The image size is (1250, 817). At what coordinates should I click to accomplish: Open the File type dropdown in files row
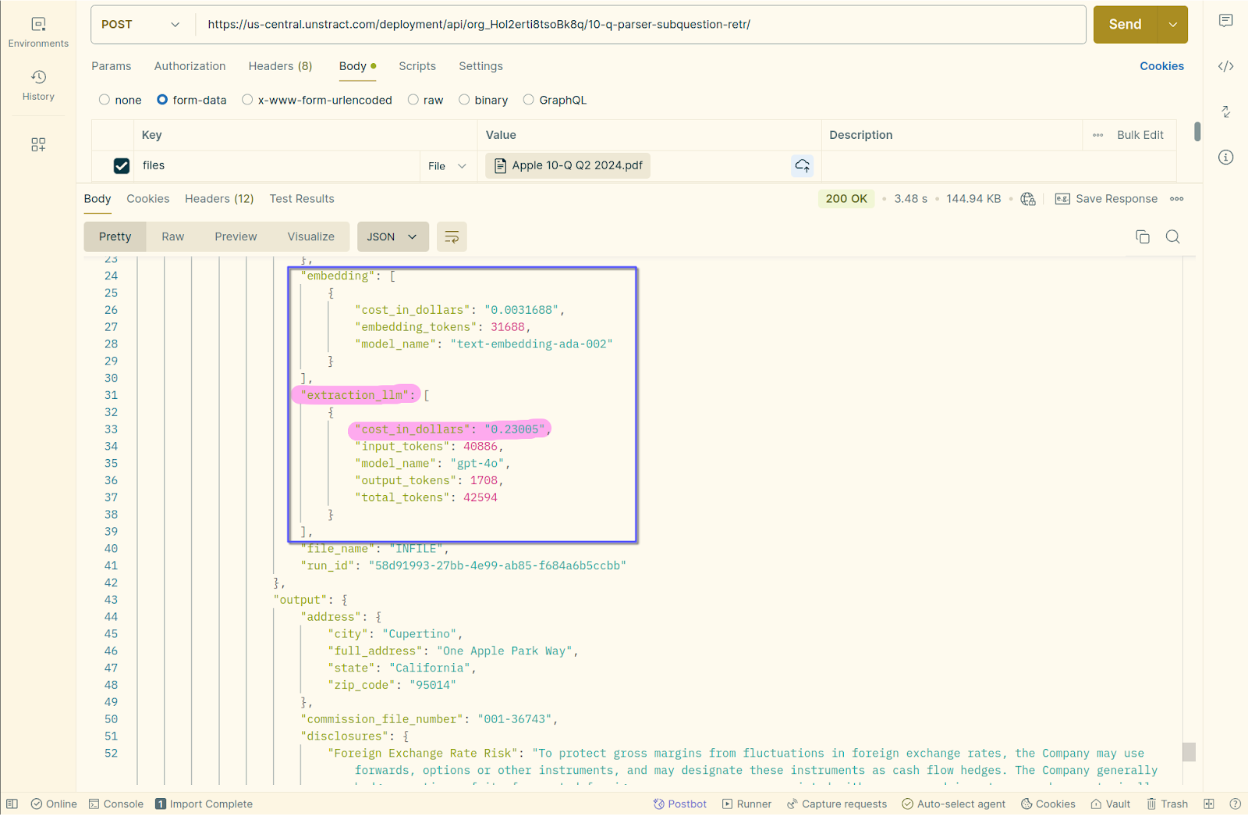pos(447,166)
